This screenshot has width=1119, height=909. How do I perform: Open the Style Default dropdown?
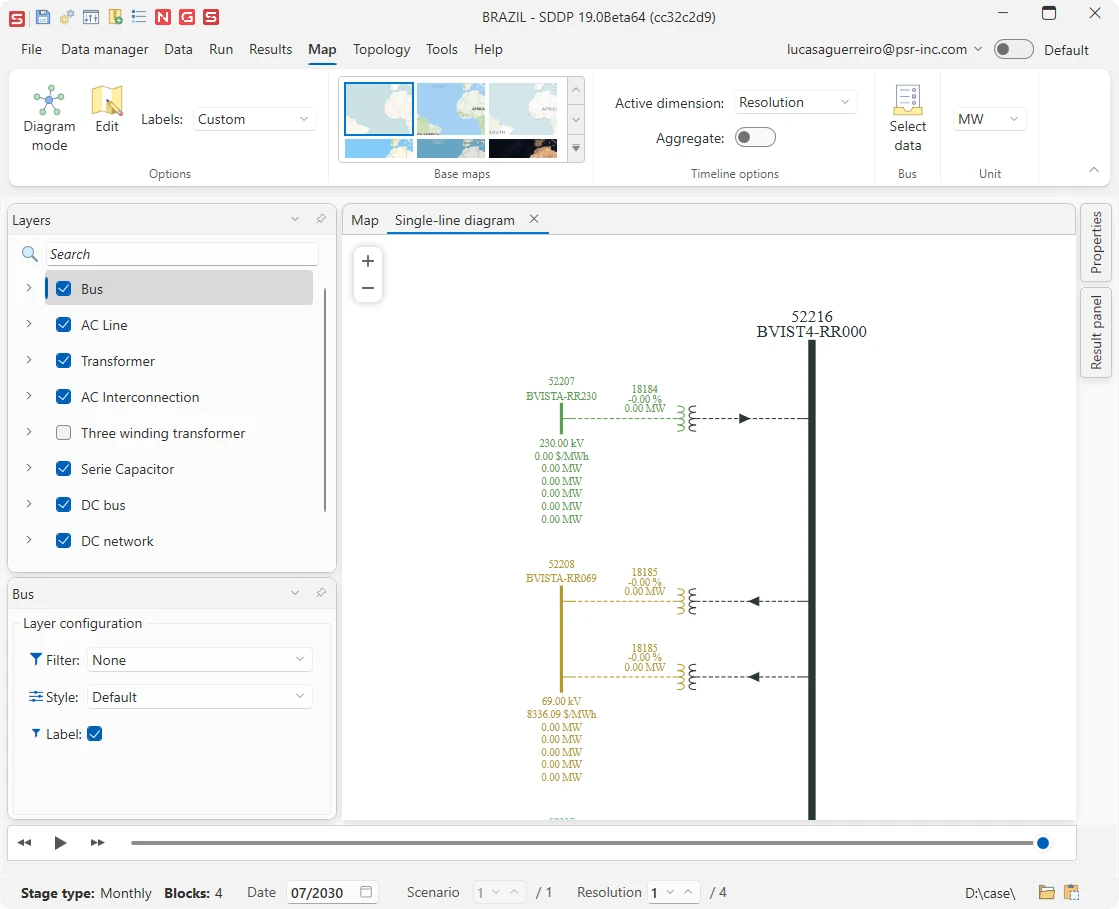[x=200, y=696]
